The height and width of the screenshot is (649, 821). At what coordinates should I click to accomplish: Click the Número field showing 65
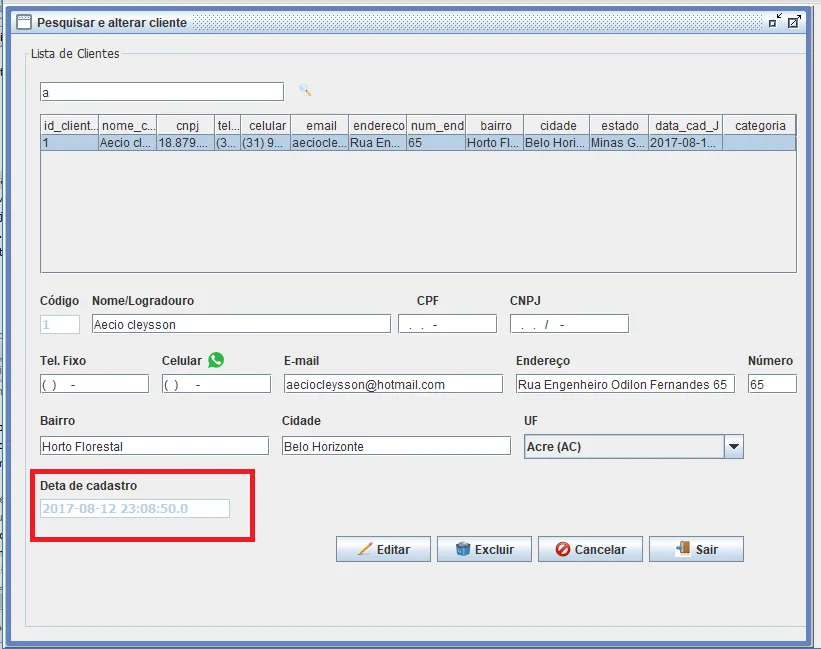click(772, 384)
